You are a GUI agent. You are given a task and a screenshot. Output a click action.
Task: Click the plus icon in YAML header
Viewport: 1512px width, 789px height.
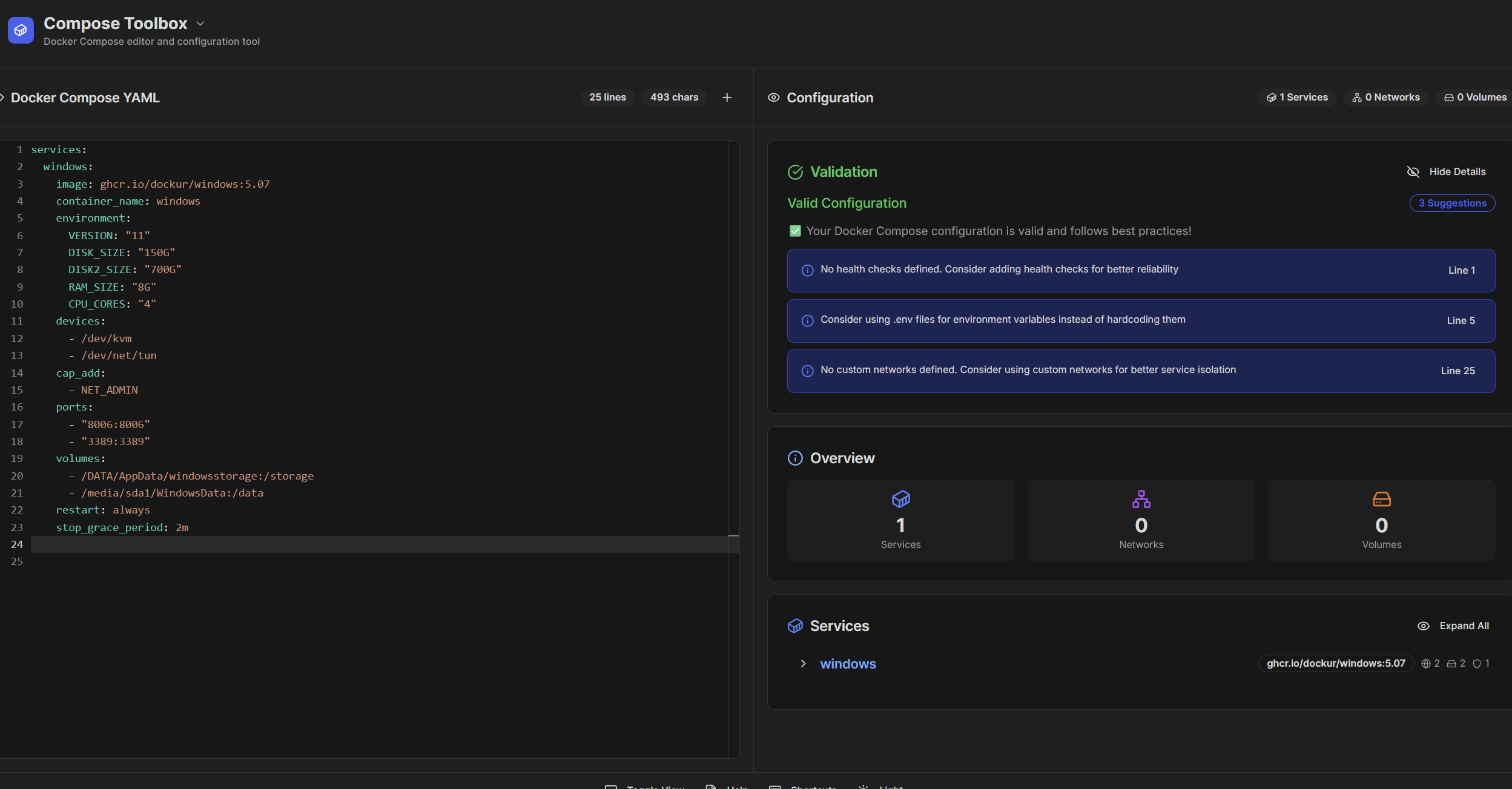(727, 97)
